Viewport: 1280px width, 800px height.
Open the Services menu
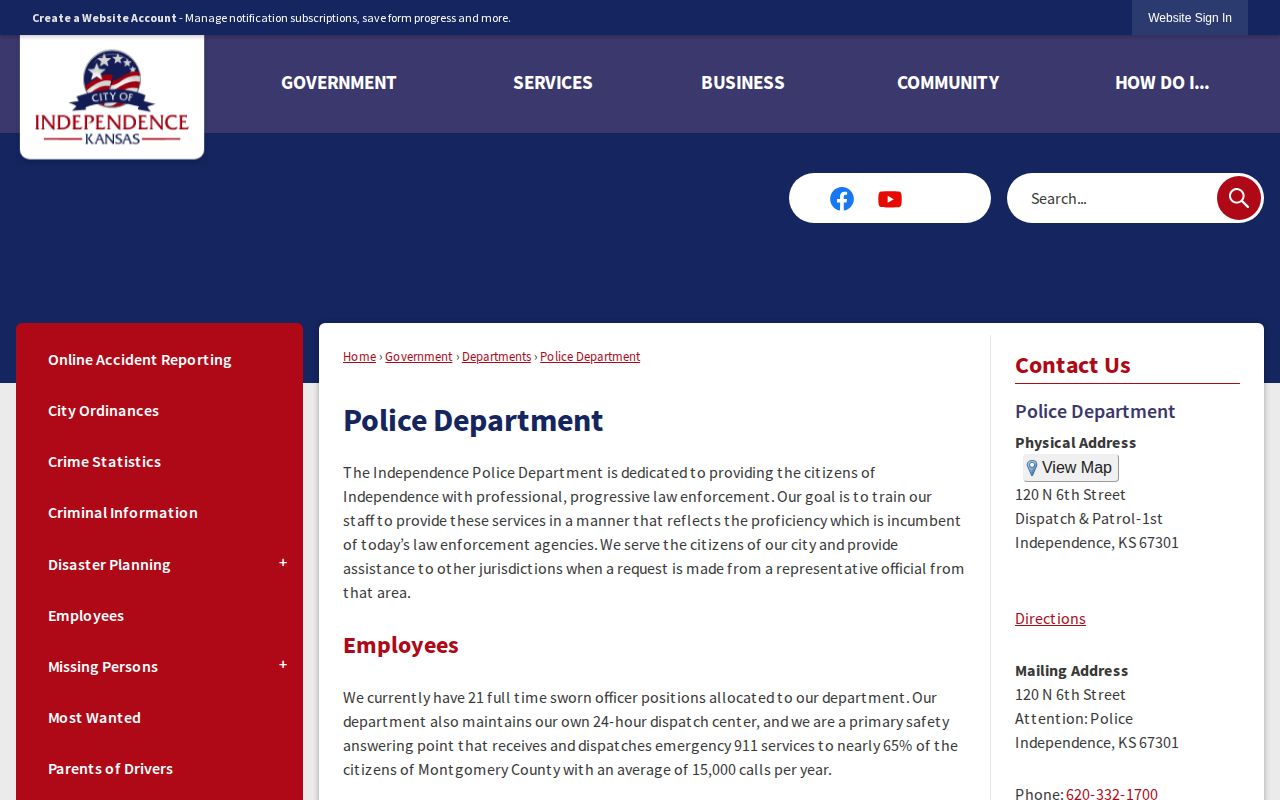pyautogui.click(x=553, y=83)
